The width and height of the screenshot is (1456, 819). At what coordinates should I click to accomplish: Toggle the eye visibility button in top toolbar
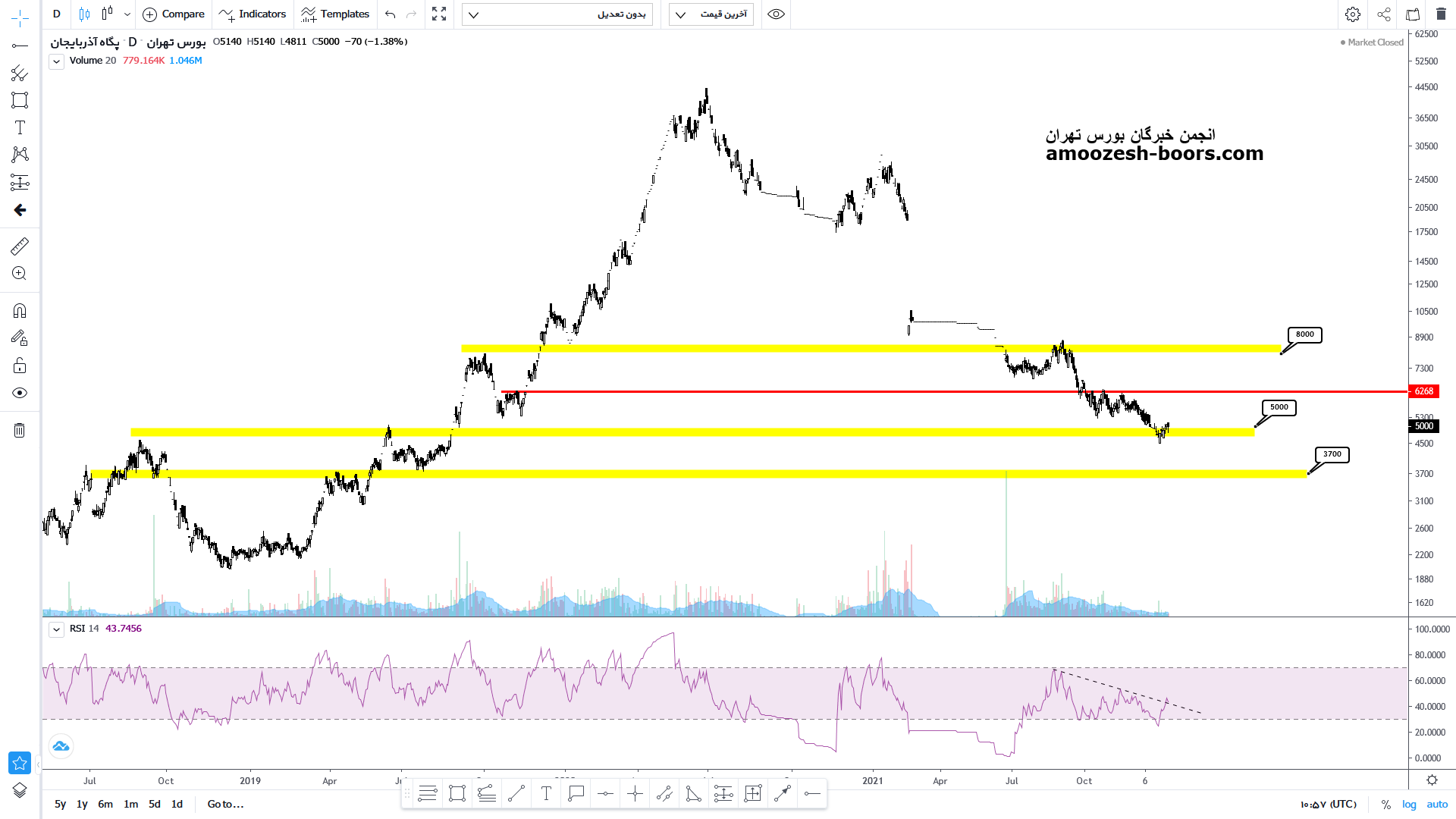pyautogui.click(x=776, y=14)
